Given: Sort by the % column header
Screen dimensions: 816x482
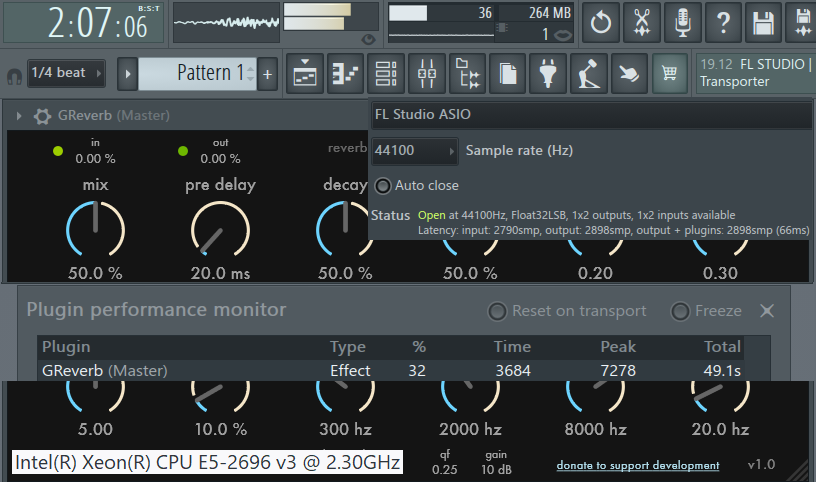Looking at the screenshot, I should [x=419, y=347].
